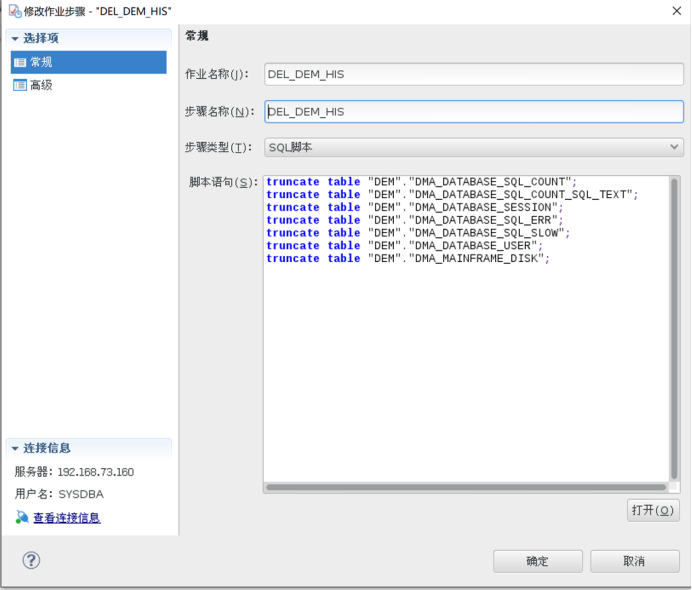This screenshot has width=692, height=590.
Task: Click the 作业名称 text field
Action: coord(474,74)
